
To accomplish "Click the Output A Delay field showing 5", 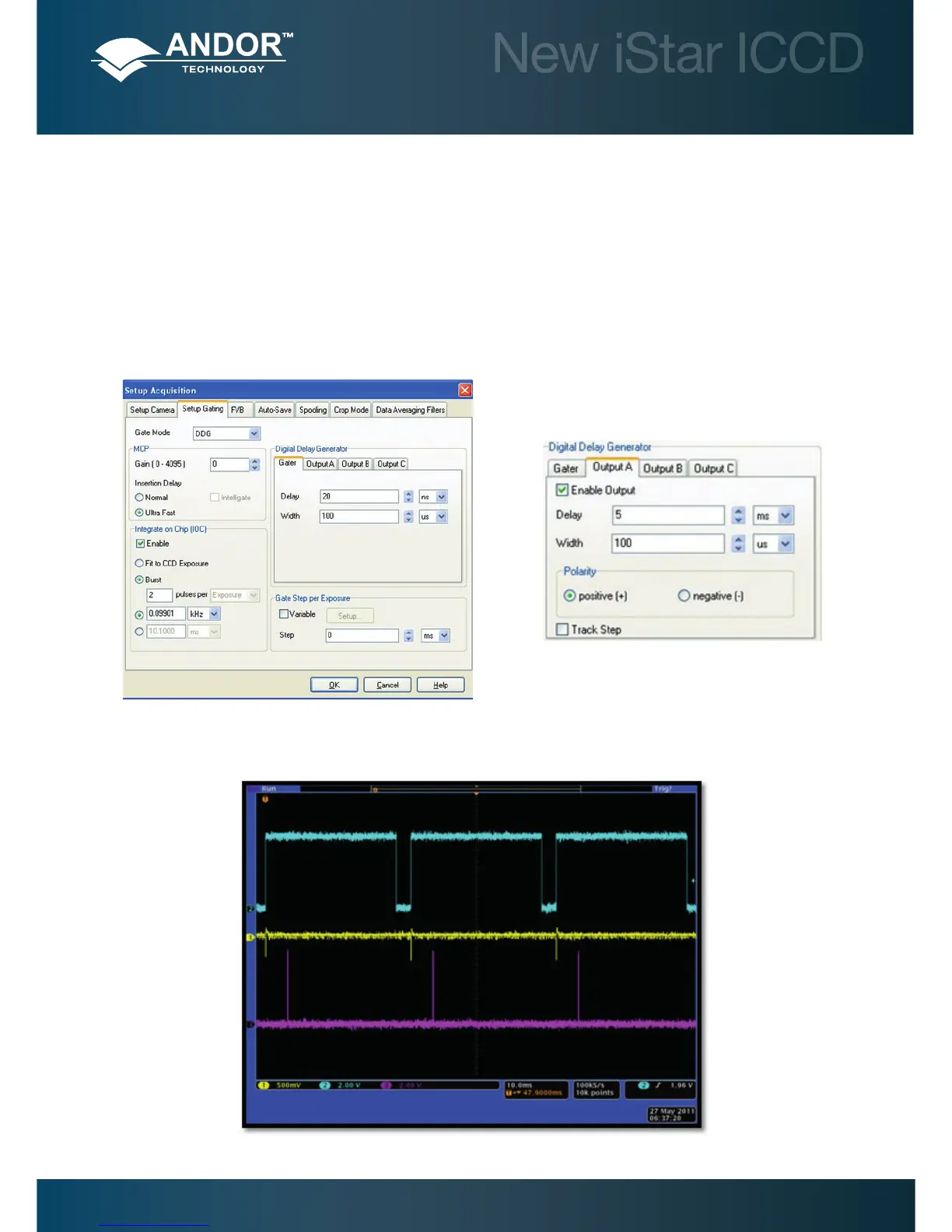I will point(668,516).
